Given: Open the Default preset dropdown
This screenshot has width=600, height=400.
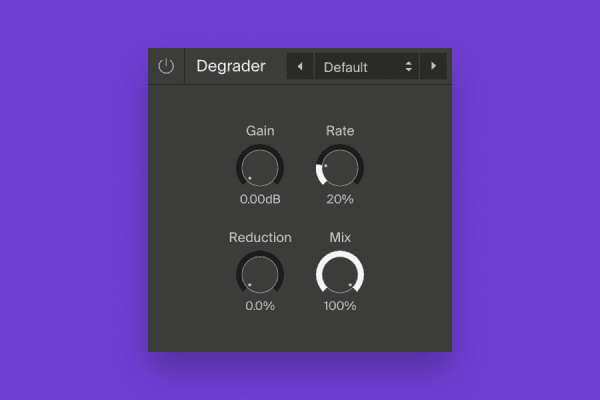Looking at the screenshot, I should (367, 66).
